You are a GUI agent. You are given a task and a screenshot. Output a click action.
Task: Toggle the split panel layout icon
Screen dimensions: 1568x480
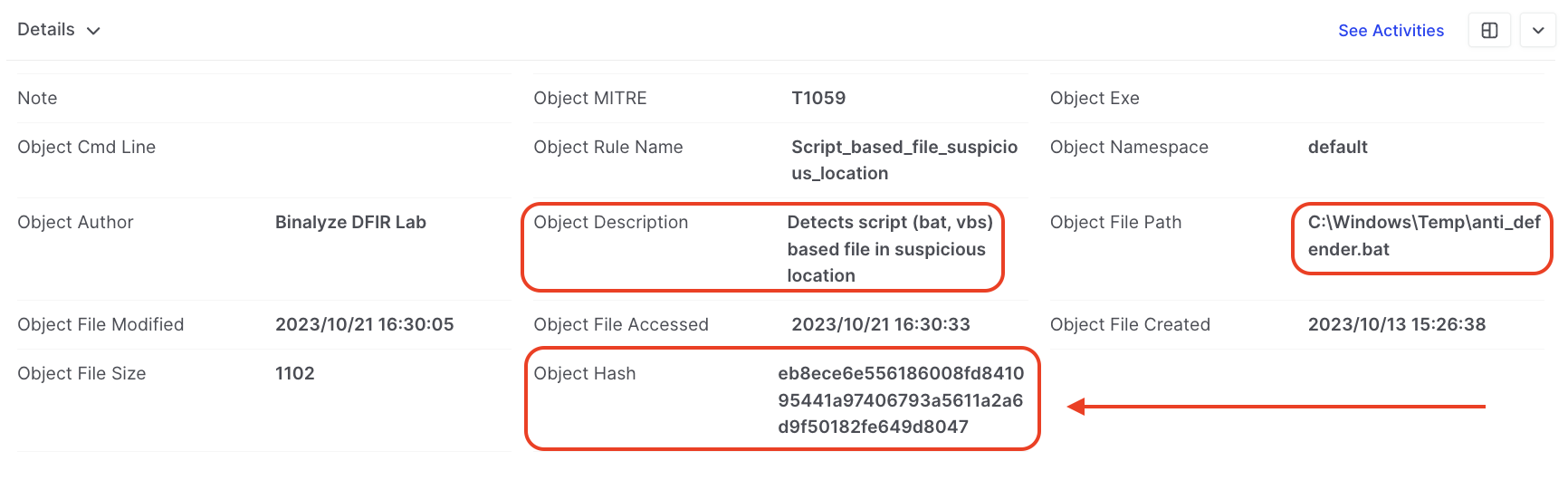(x=1489, y=31)
